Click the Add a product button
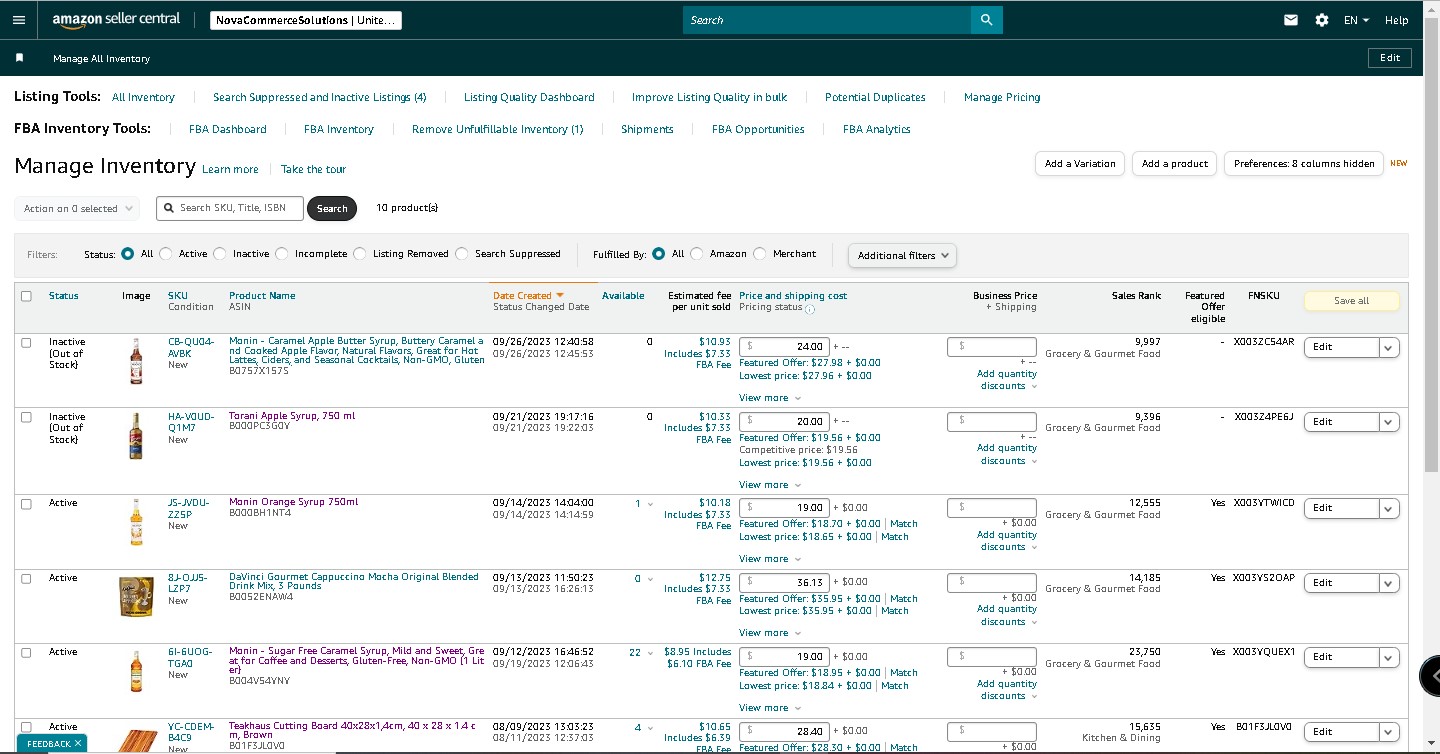Viewport: 1440px width, 754px height. click(1175, 164)
